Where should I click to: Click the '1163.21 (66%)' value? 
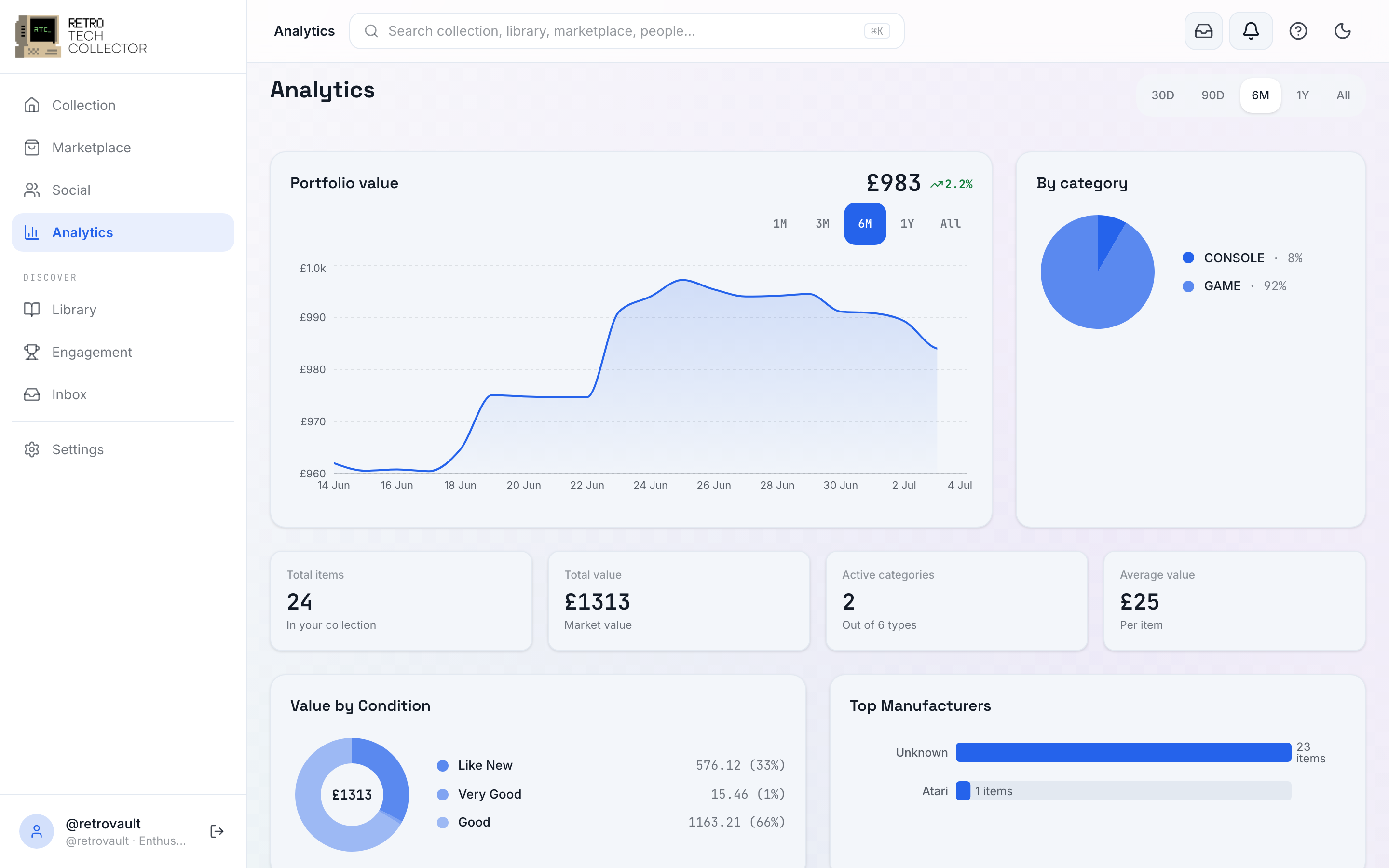click(x=736, y=822)
